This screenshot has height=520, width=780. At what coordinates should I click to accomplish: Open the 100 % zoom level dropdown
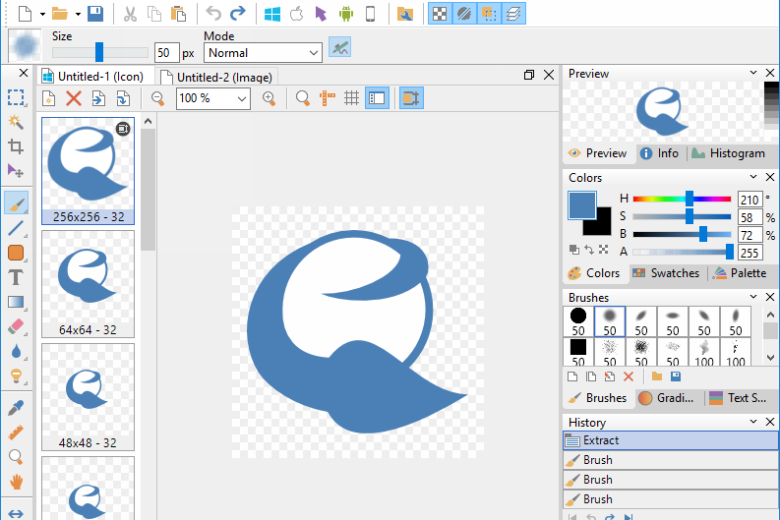(213, 98)
